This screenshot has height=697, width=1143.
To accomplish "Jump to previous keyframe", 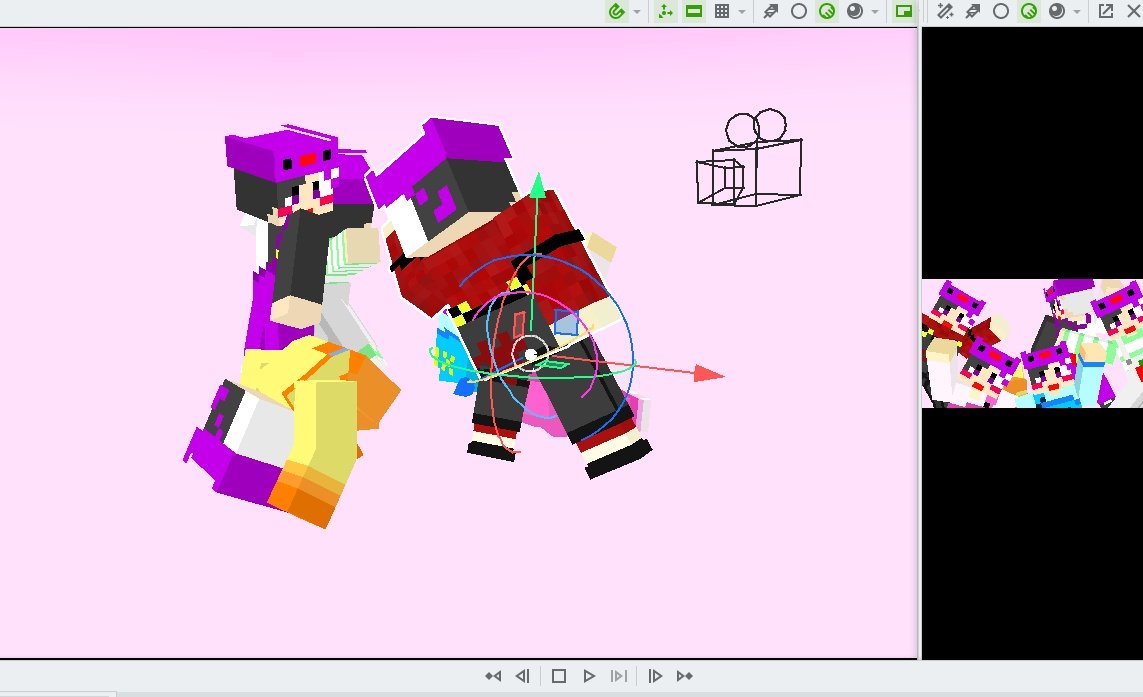I will click(494, 676).
